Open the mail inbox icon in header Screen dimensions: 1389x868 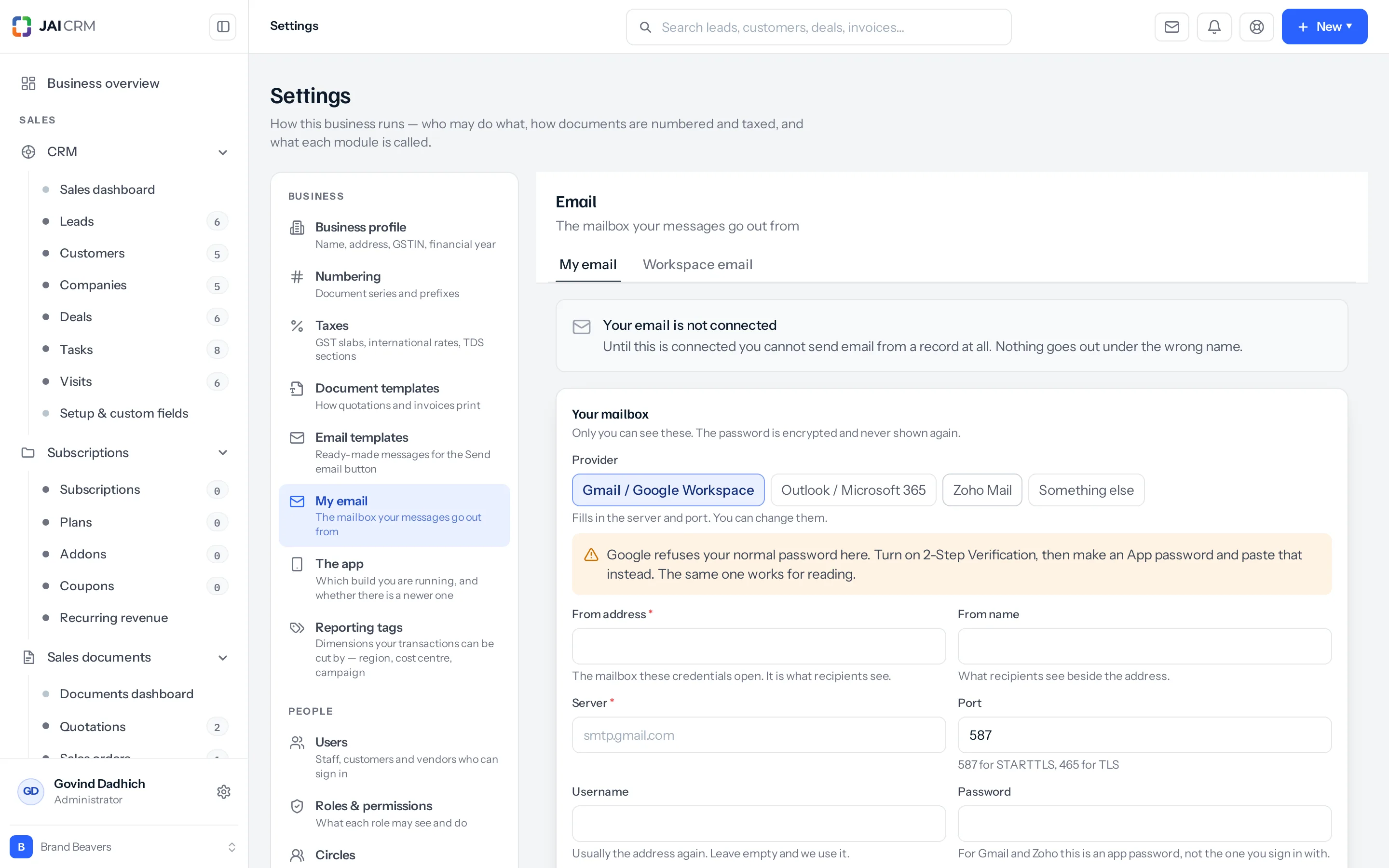[x=1171, y=27]
